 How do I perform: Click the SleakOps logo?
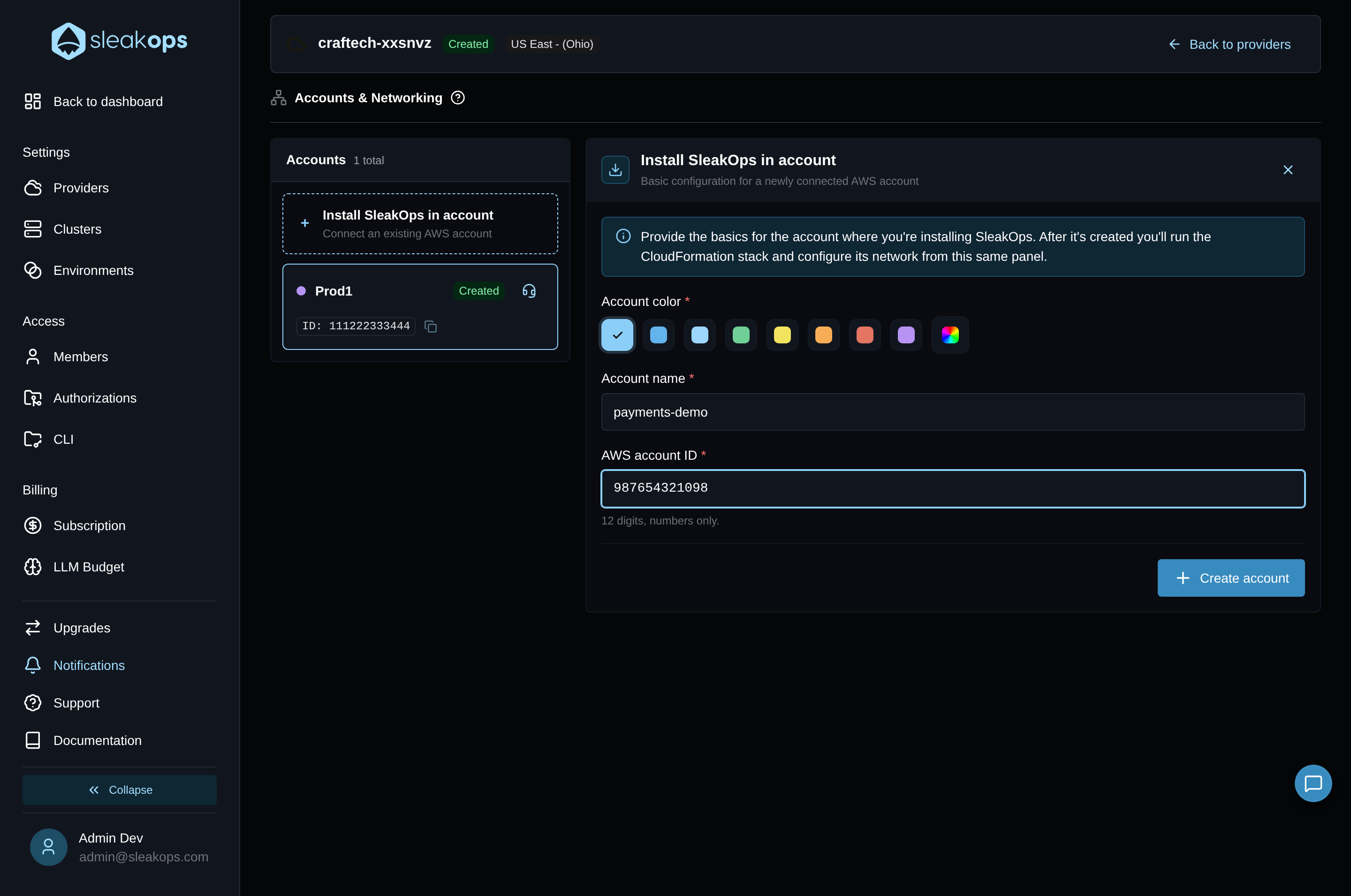tap(120, 41)
